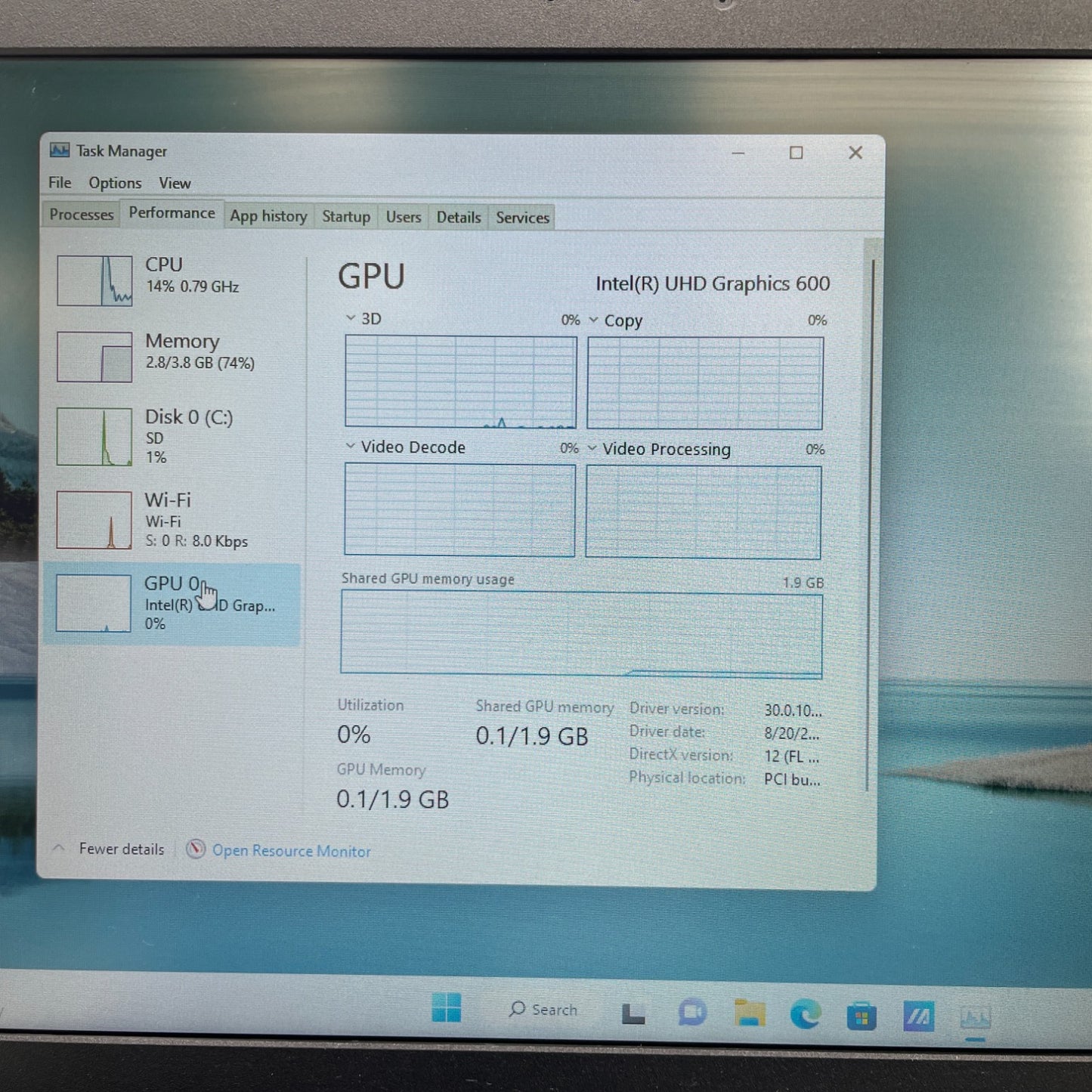Click the Copy engine graph
The image size is (1092, 1092).
(705, 383)
